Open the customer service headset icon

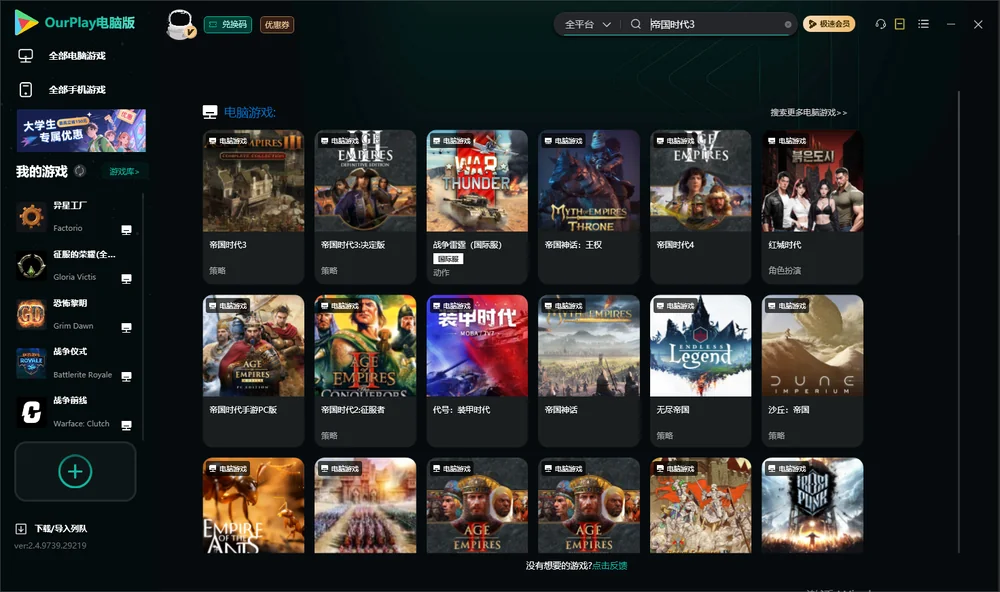coord(880,24)
